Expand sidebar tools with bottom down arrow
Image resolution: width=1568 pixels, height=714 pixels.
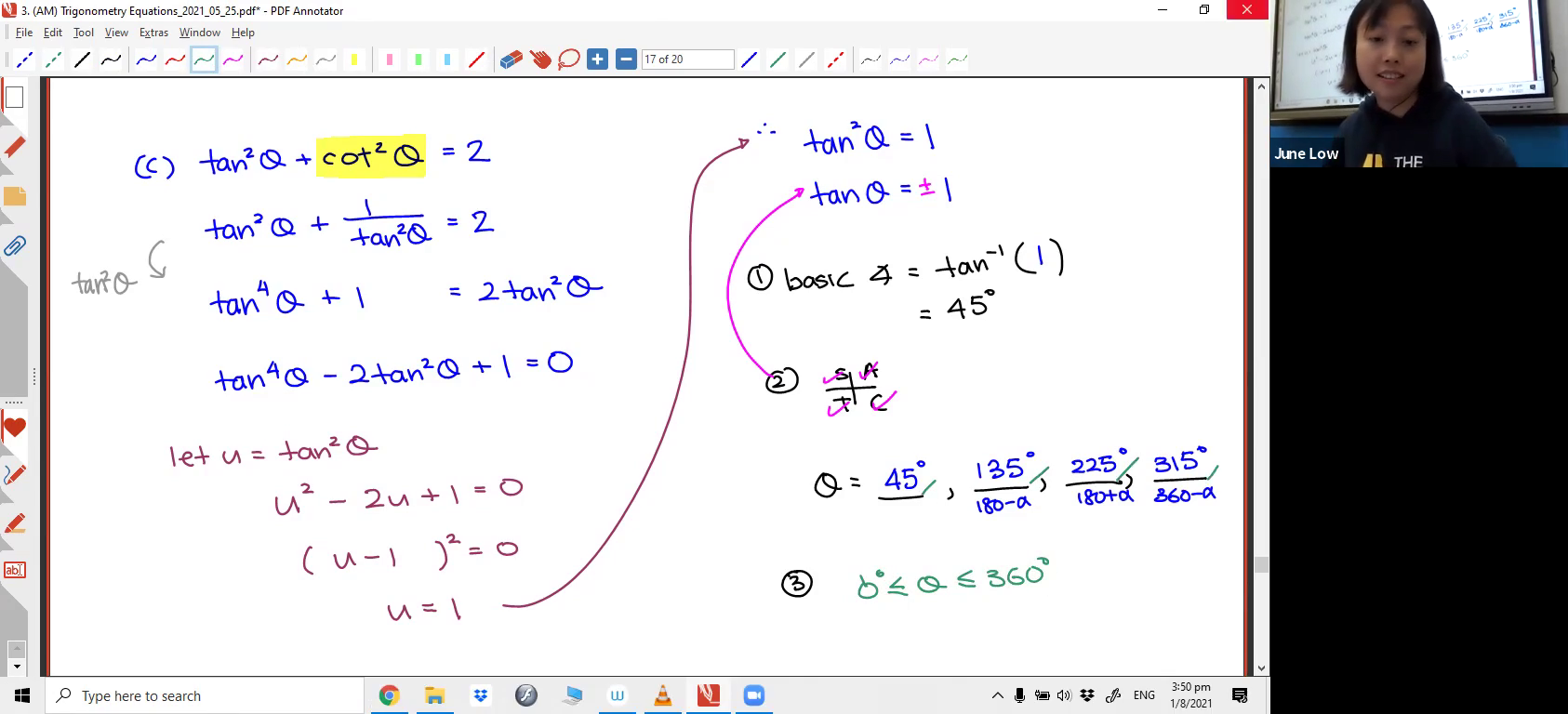[16, 667]
